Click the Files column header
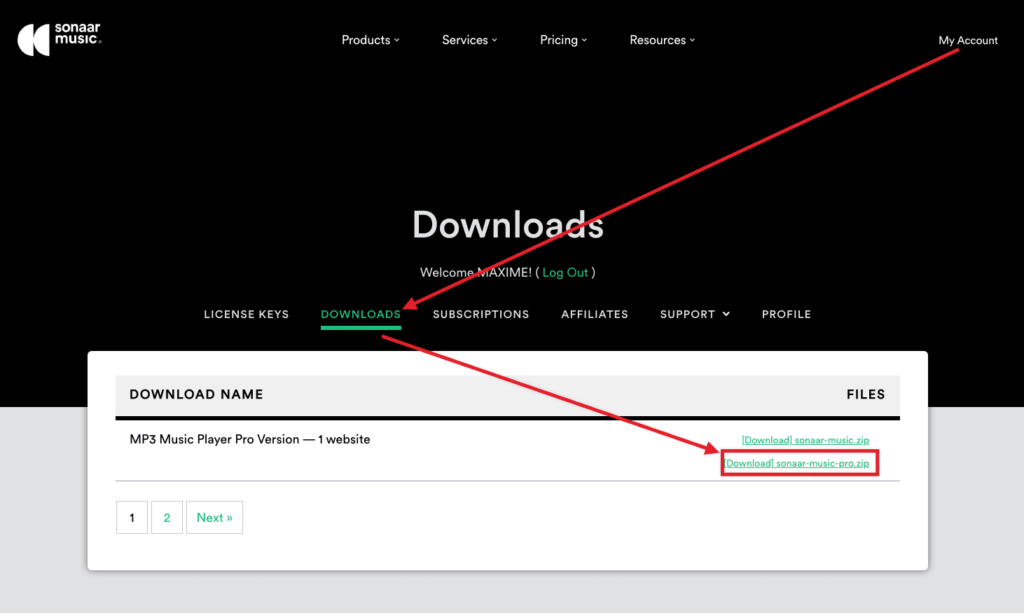 [865, 394]
